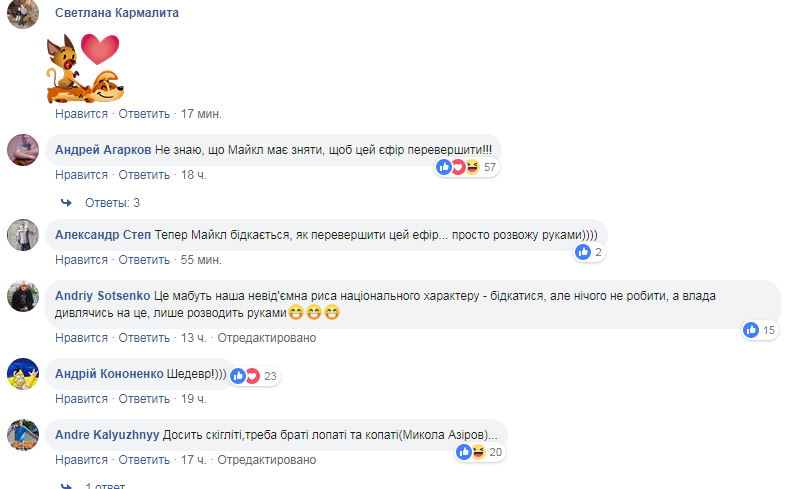Expand the 'Ответы: 3' replies thread
Image resolution: width=804 pixels, height=489 pixels.
(112, 203)
